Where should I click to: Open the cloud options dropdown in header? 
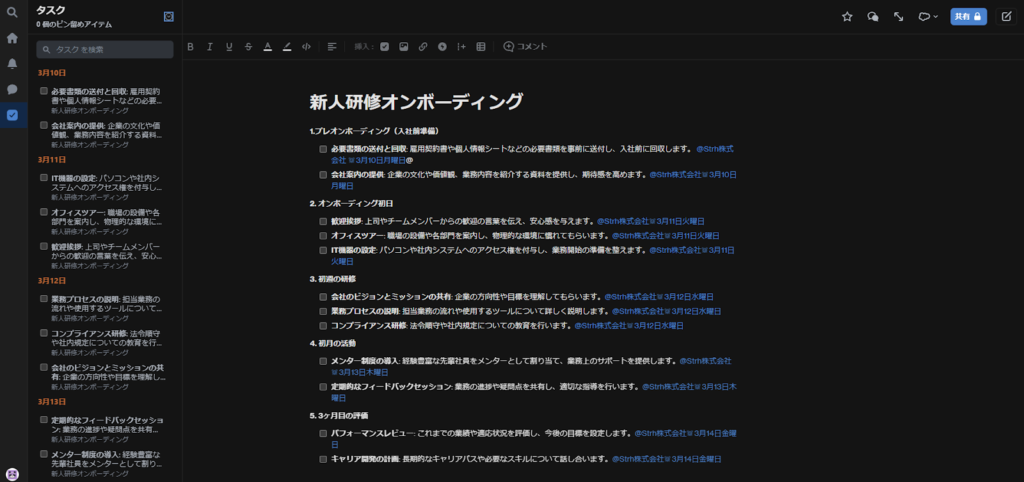(927, 16)
